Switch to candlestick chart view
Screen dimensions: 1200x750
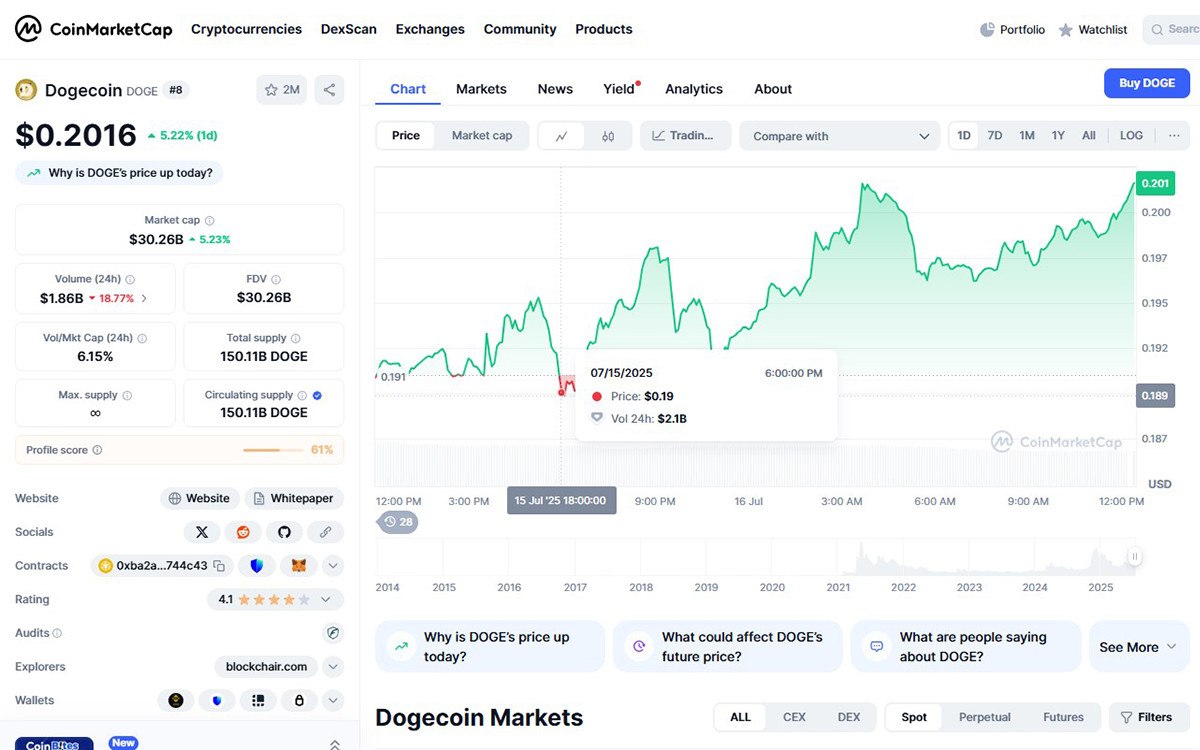click(x=608, y=136)
